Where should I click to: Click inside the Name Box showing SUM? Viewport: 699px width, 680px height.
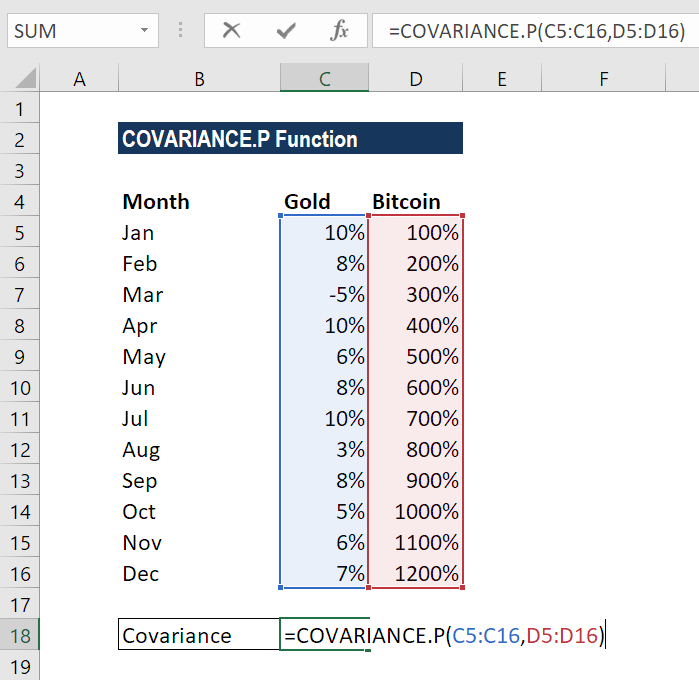tap(70, 31)
